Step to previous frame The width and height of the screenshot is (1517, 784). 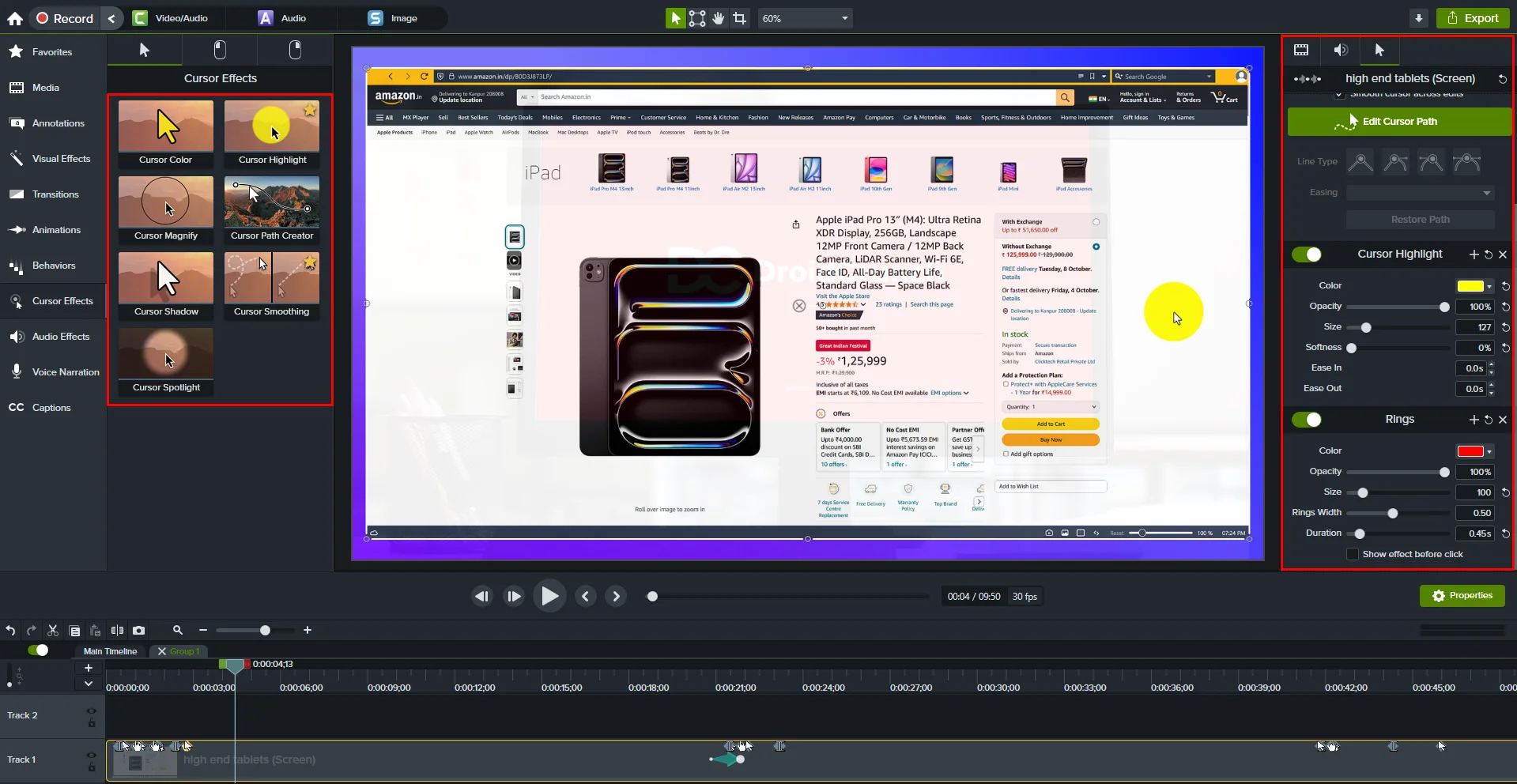click(x=481, y=597)
